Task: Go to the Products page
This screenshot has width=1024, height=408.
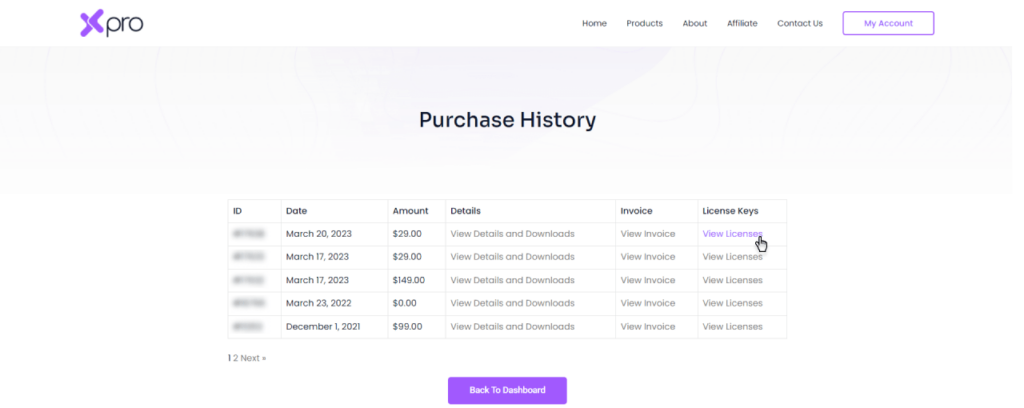Action: (x=645, y=24)
